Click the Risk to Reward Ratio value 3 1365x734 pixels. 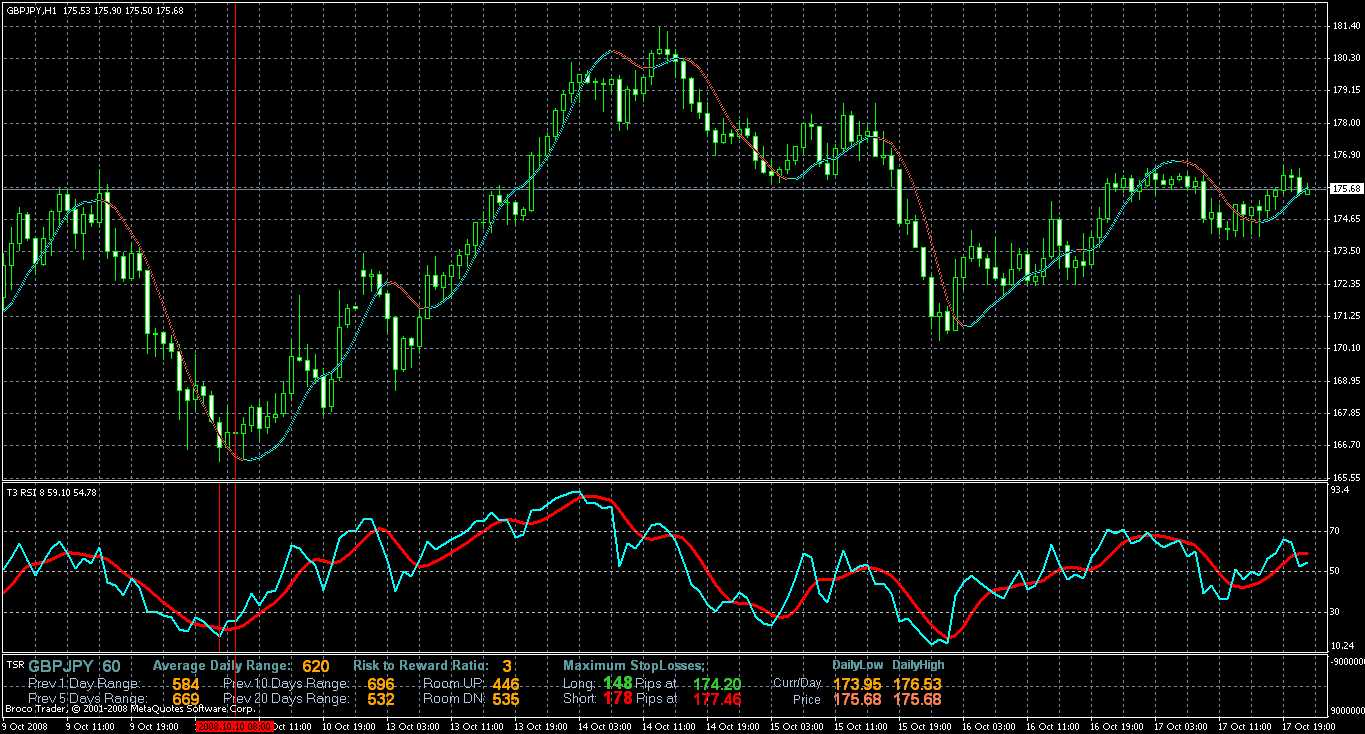coord(507,666)
